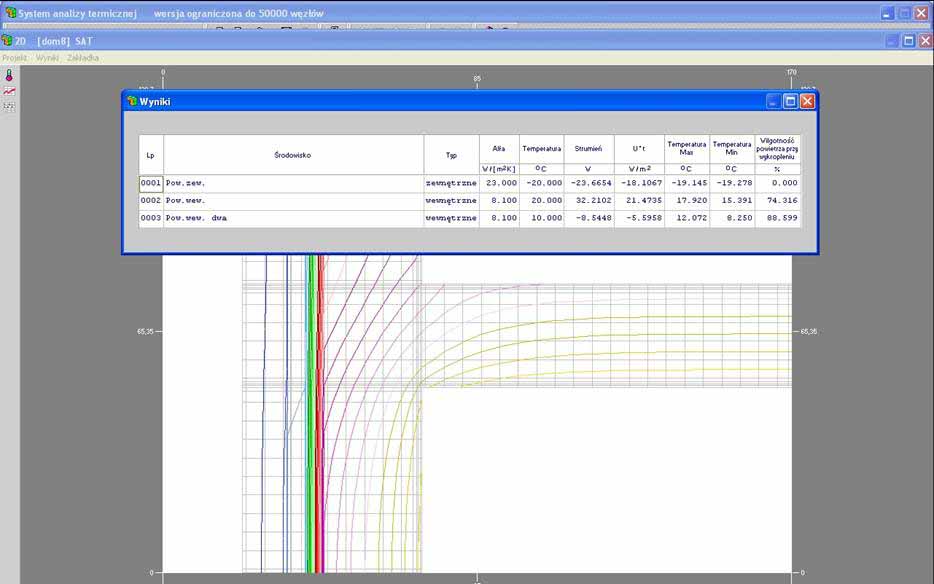Close the 2D [dom8] SAT child window
Screen dimensions: 934x584
coord(925,41)
